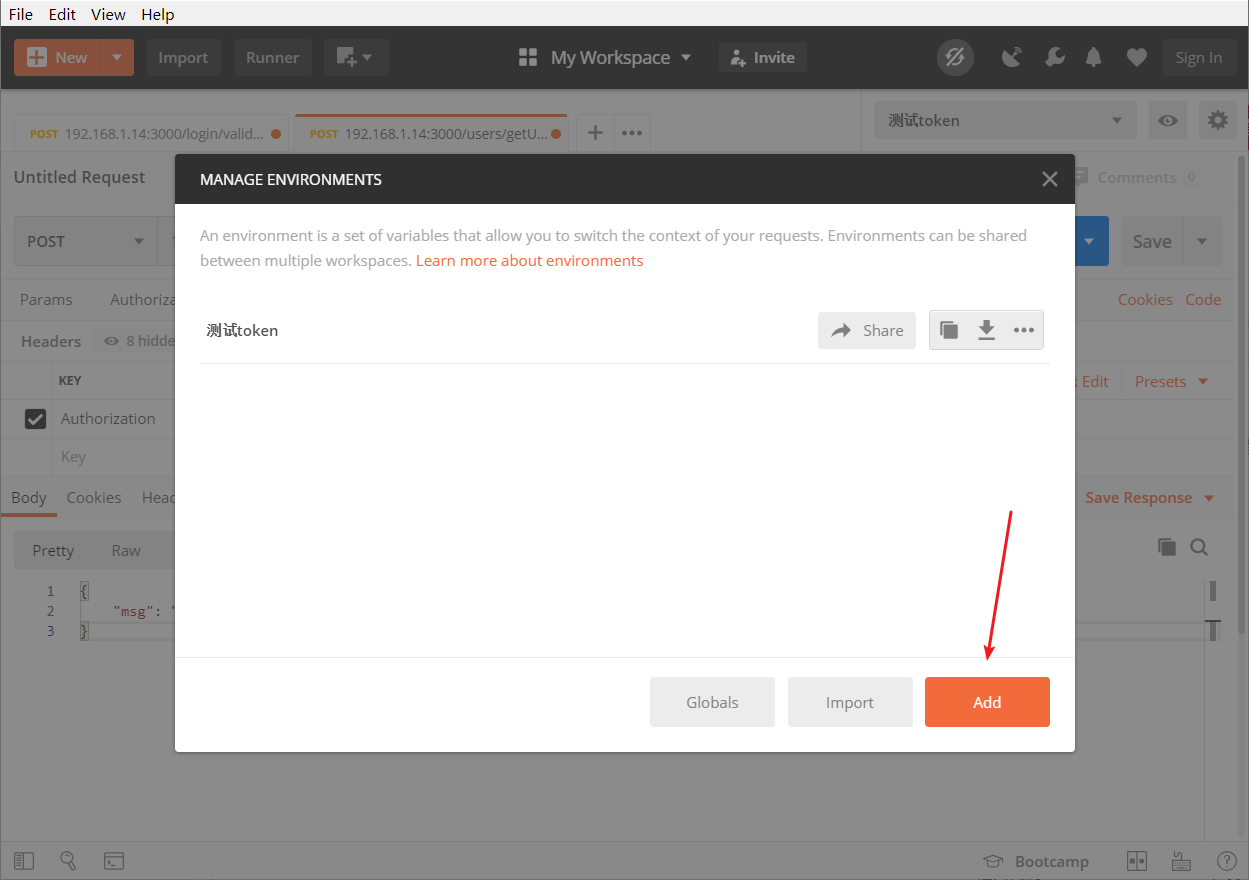This screenshot has height=880, width=1249.
Task: Switch to two-pane layout view
Action: tap(1136, 861)
